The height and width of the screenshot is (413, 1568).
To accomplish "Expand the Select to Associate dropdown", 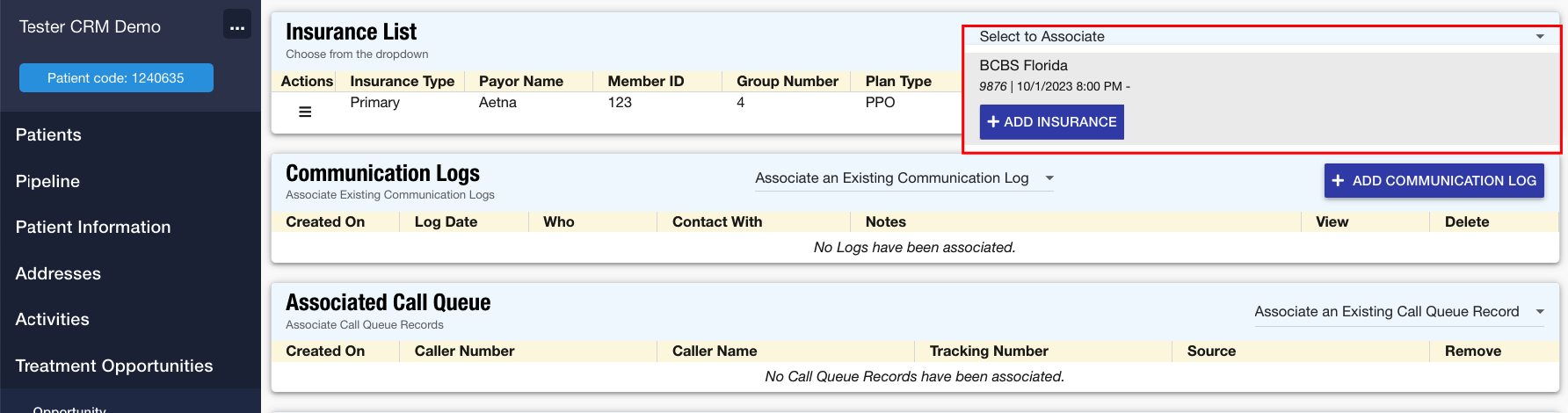I will click(x=1261, y=37).
